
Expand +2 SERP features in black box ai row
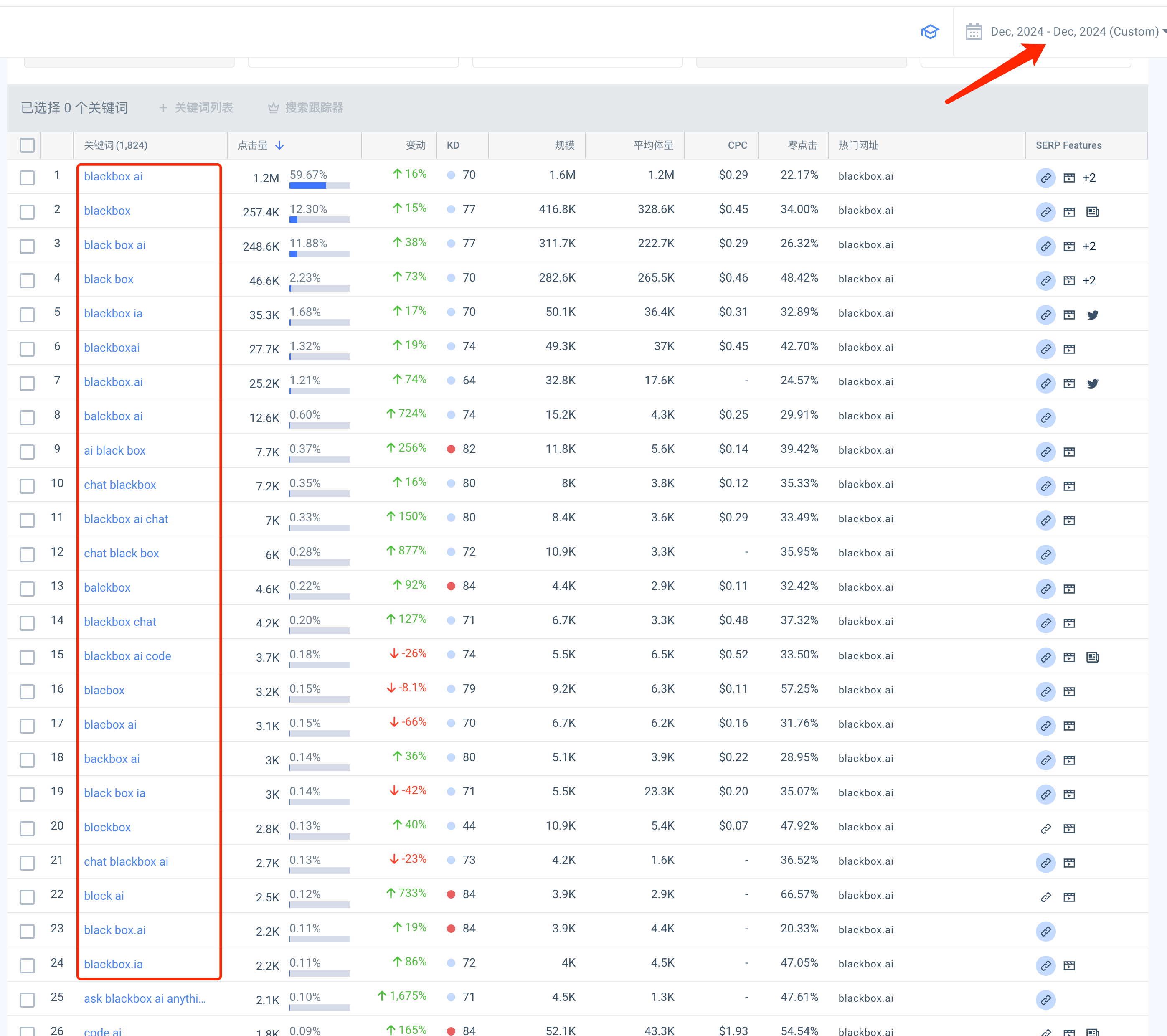pyautogui.click(x=1089, y=247)
